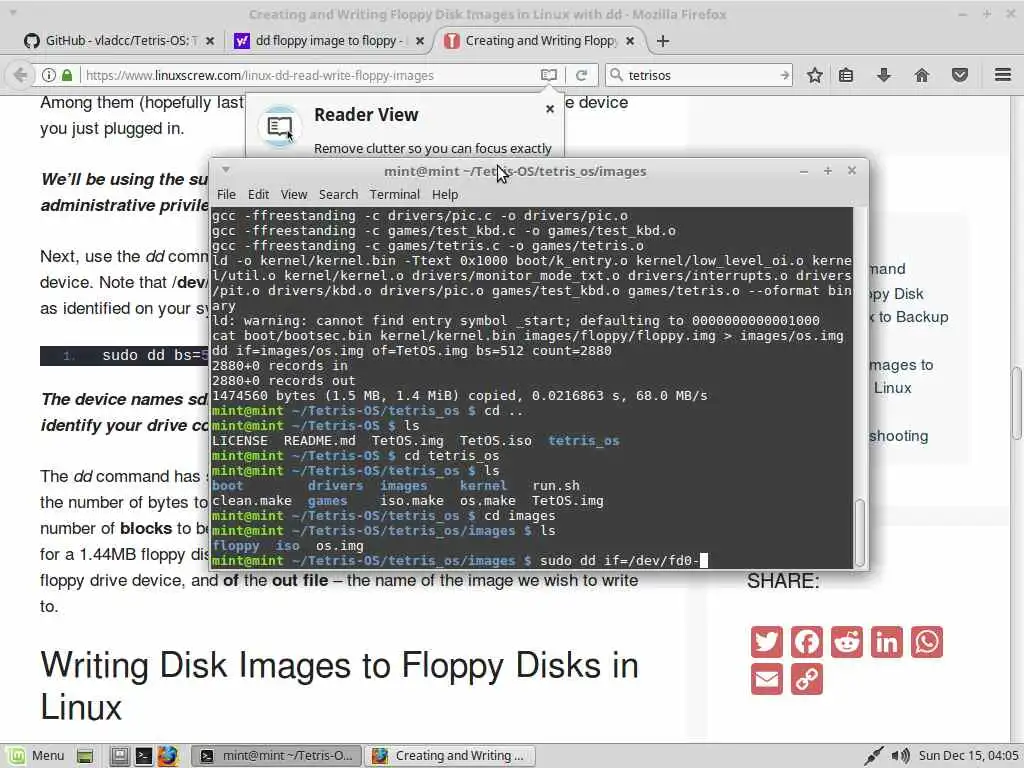Click the Firefox page scrollbar thumb
1024x768 pixels.
coord(1016,404)
